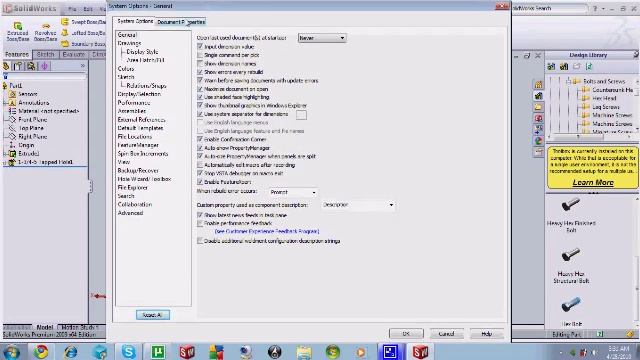Click Add to Library icon in Design Library
This screenshot has width=640, height=360.
point(551,66)
